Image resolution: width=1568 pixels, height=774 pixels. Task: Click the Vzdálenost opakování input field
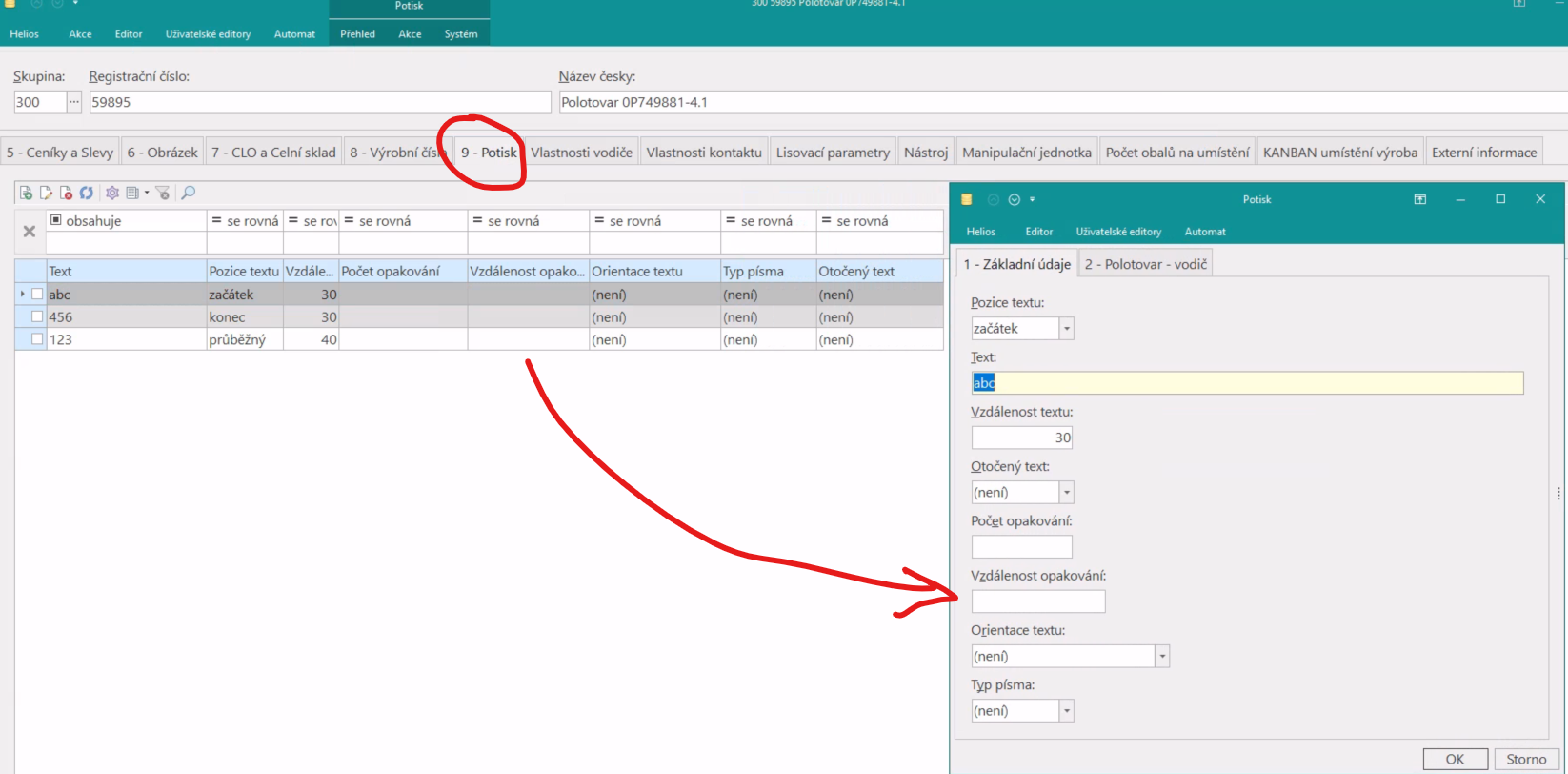coord(1037,601)
